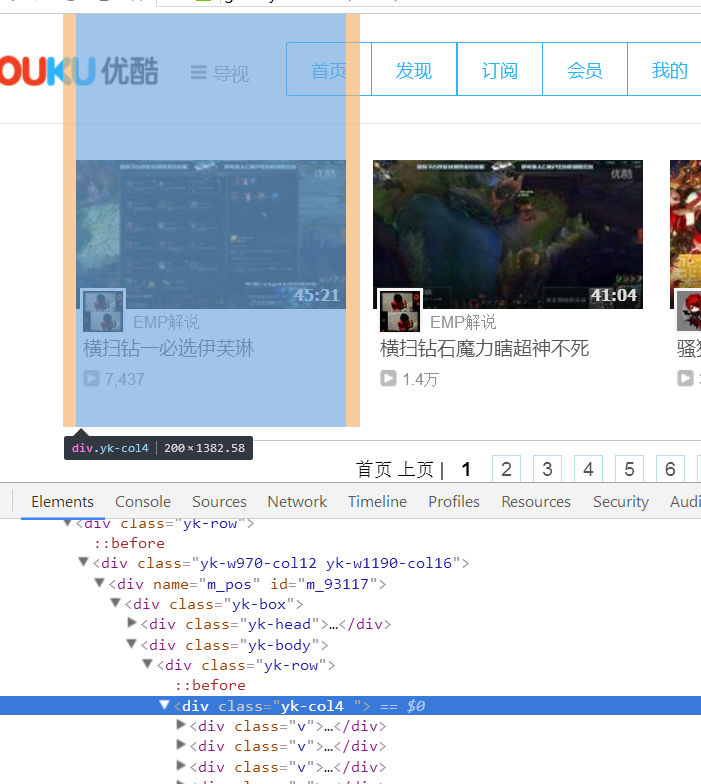Switch to DevTools Elements tab

click(62, 502)
